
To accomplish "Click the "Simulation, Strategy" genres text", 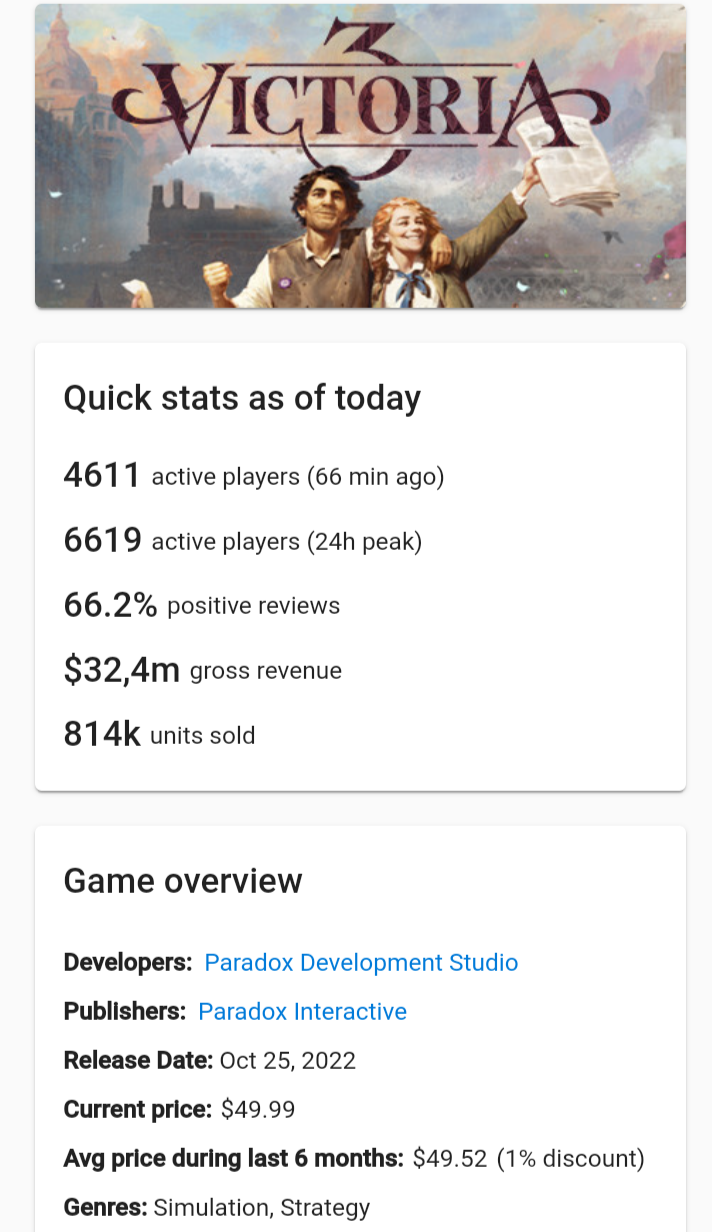I will coord(261,1207).
